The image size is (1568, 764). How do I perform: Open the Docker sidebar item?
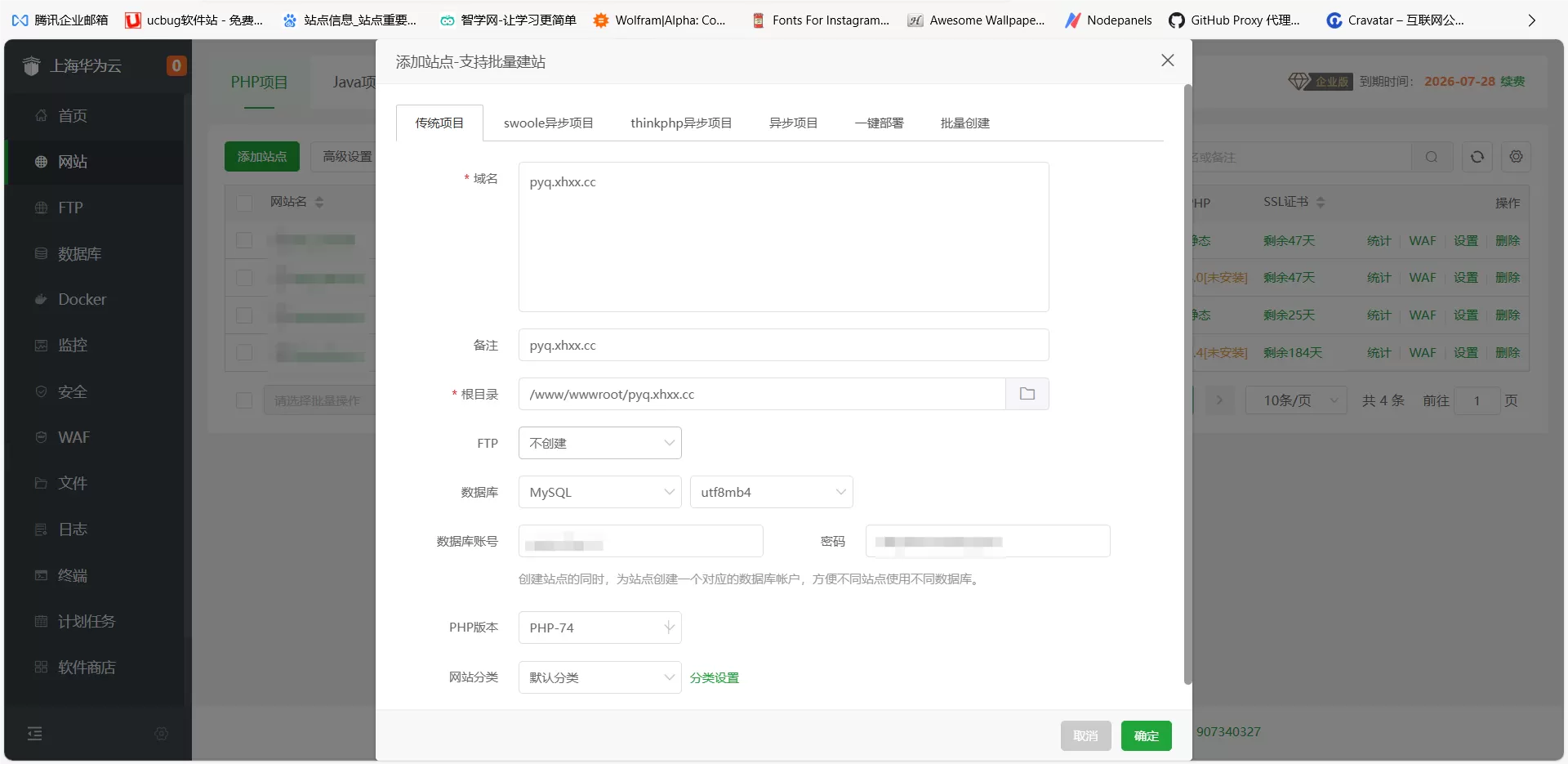pos(82,299)
